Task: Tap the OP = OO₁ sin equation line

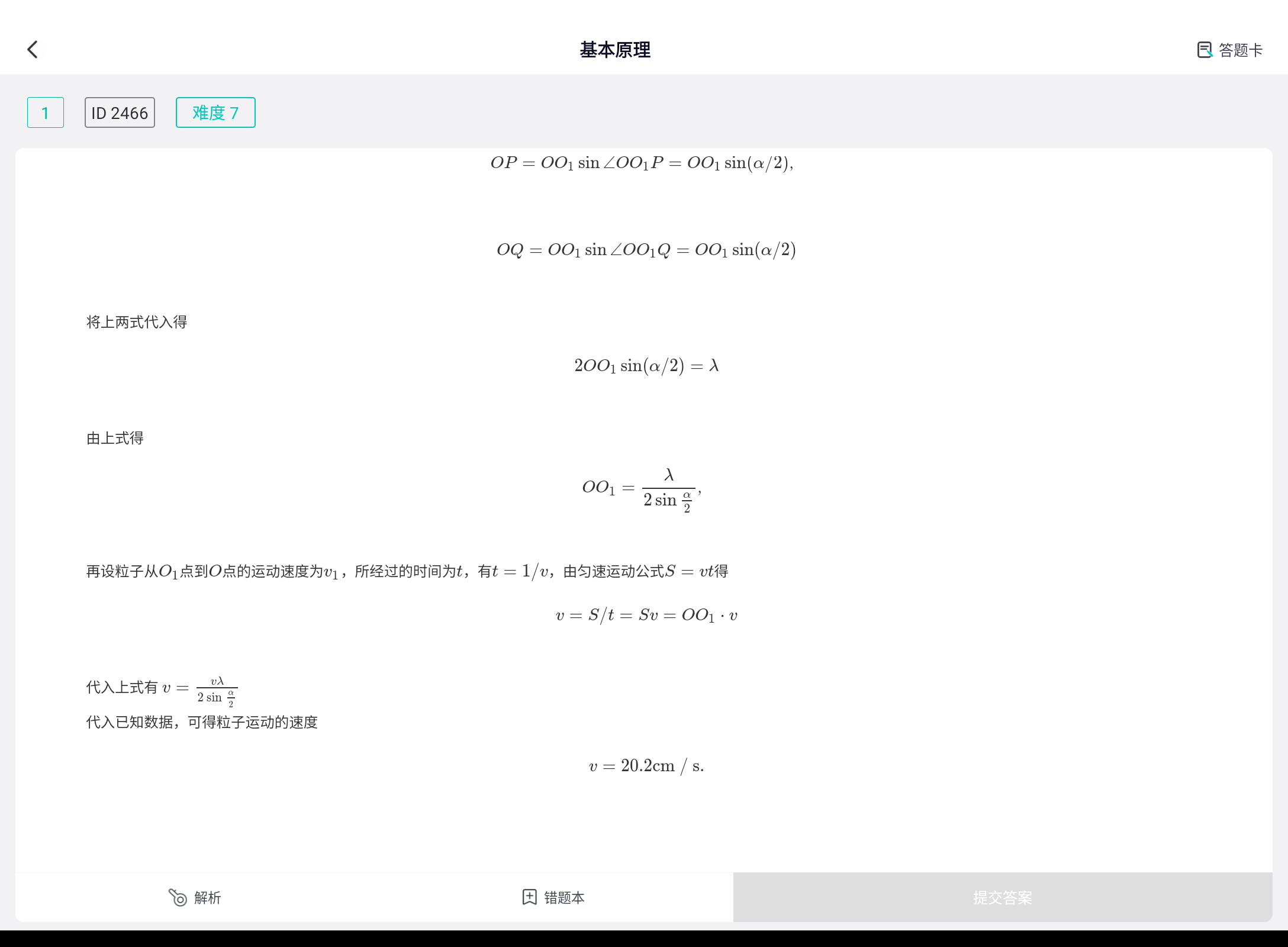Action: point(642,163)
